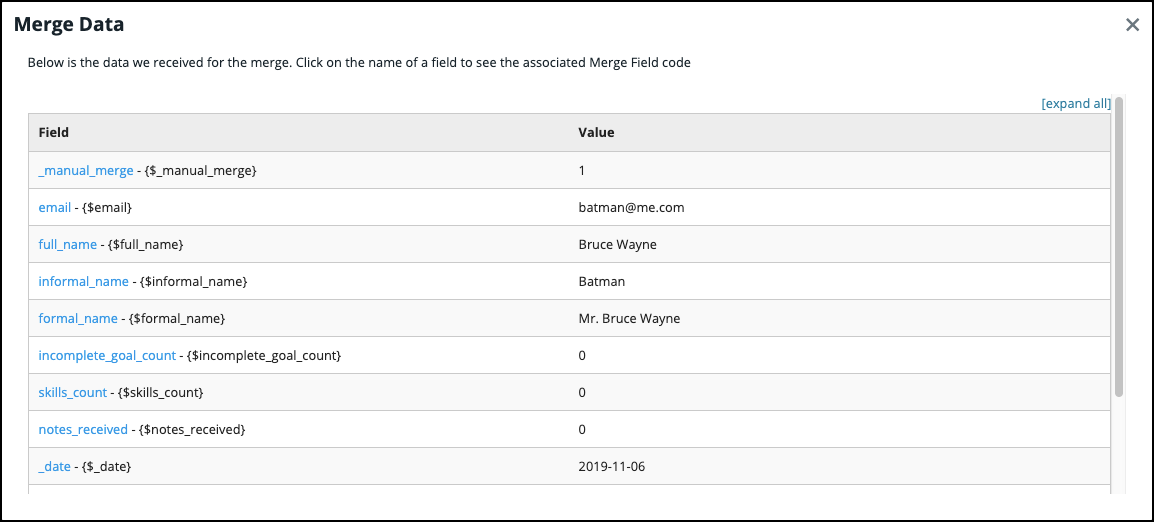Click the Mr. Bruce Wayne value
This screenshot has height=522, width=1154.
[x=629, y=319]
